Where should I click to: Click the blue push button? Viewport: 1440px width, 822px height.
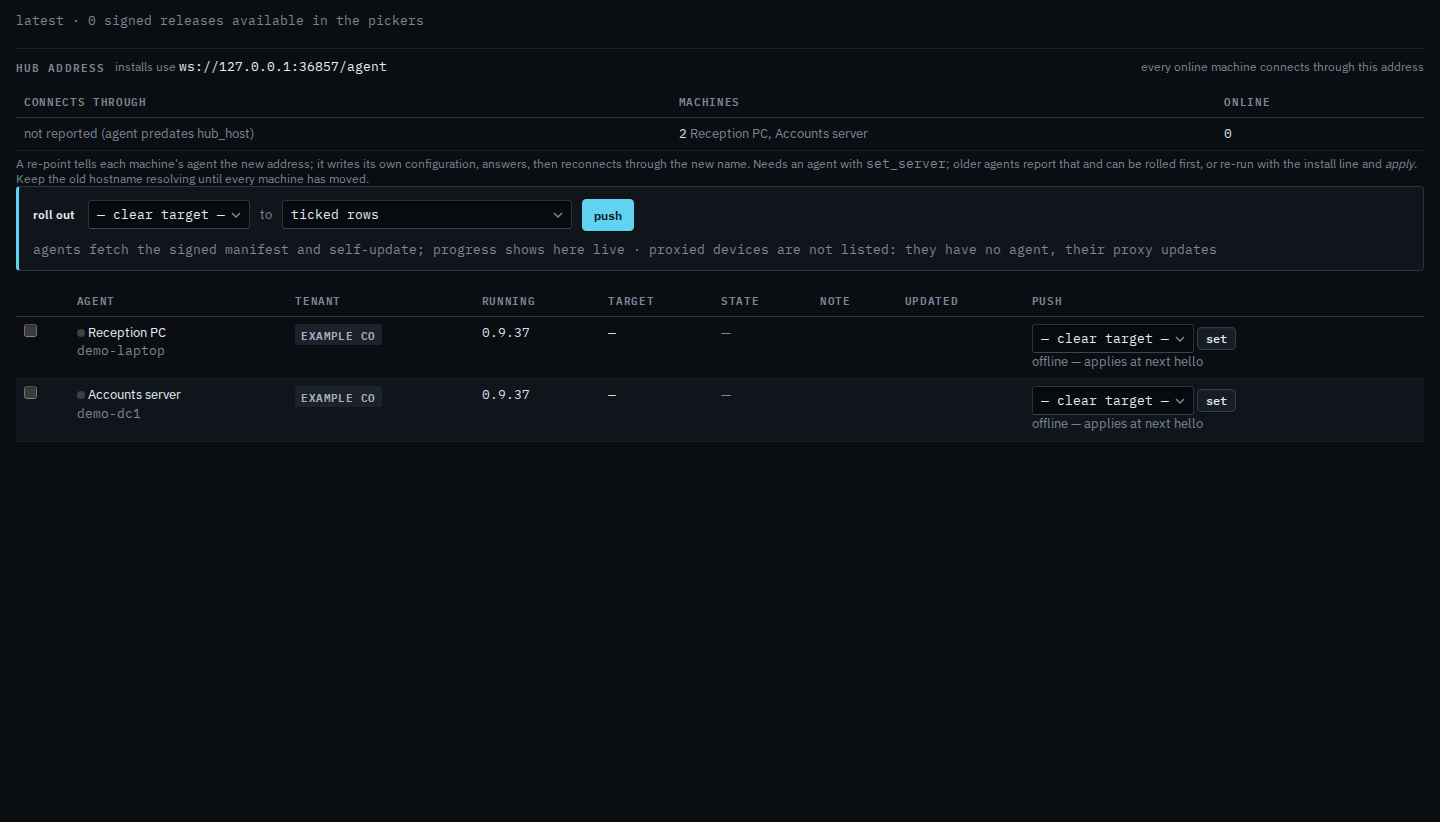608,215
